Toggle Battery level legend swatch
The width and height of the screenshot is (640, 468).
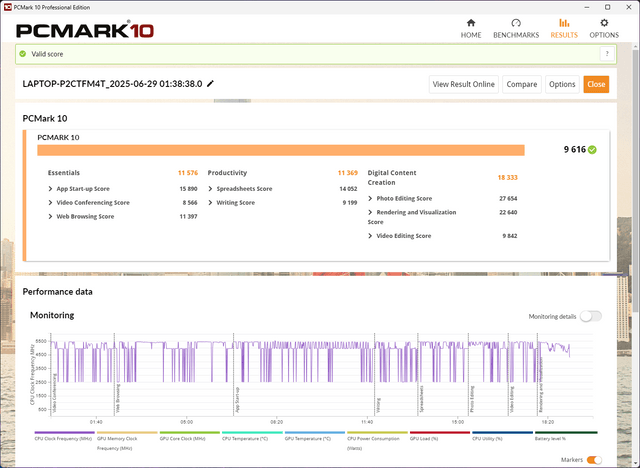pyautogui.click(x=566, y=433)
